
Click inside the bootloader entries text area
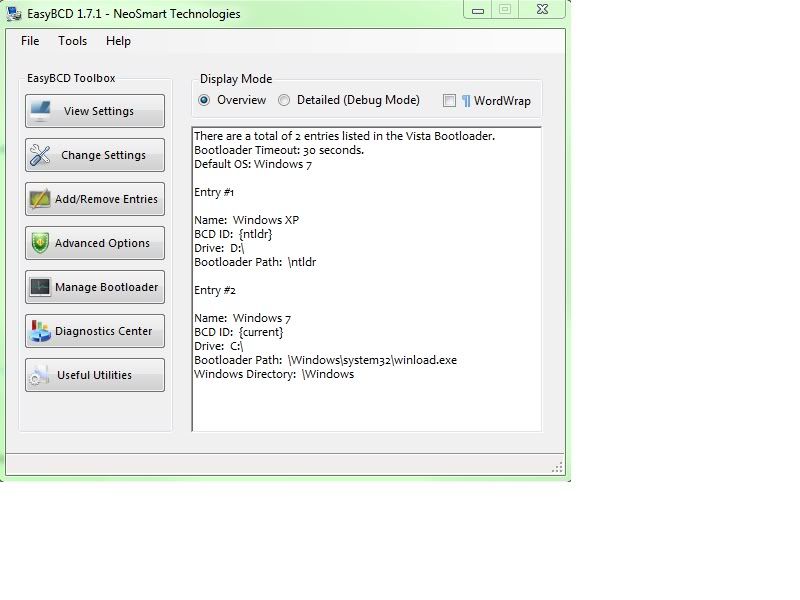[366, 280]
